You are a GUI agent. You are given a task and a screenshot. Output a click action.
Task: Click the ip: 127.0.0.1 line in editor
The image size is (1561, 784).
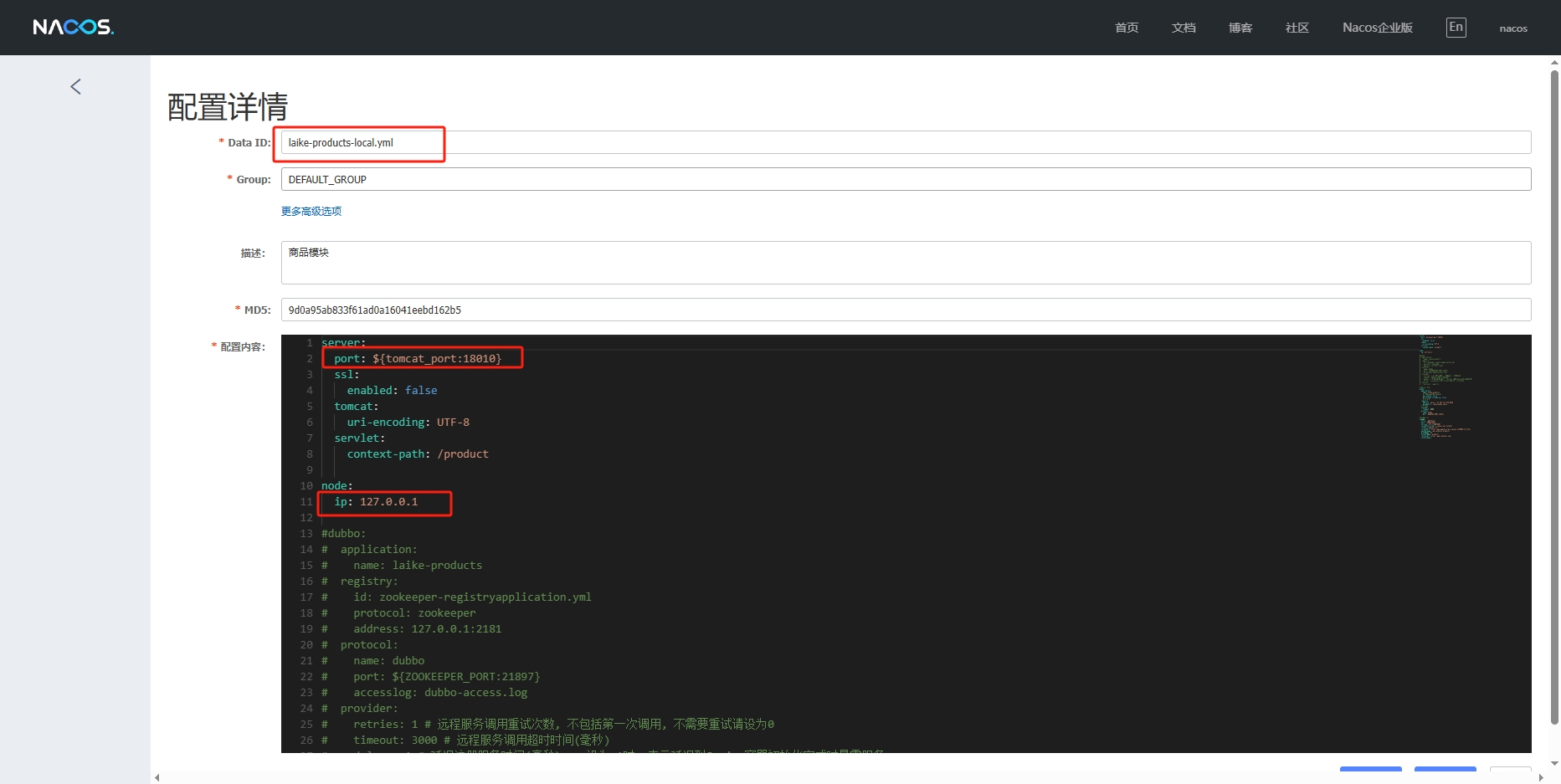[x=376, y=502]
